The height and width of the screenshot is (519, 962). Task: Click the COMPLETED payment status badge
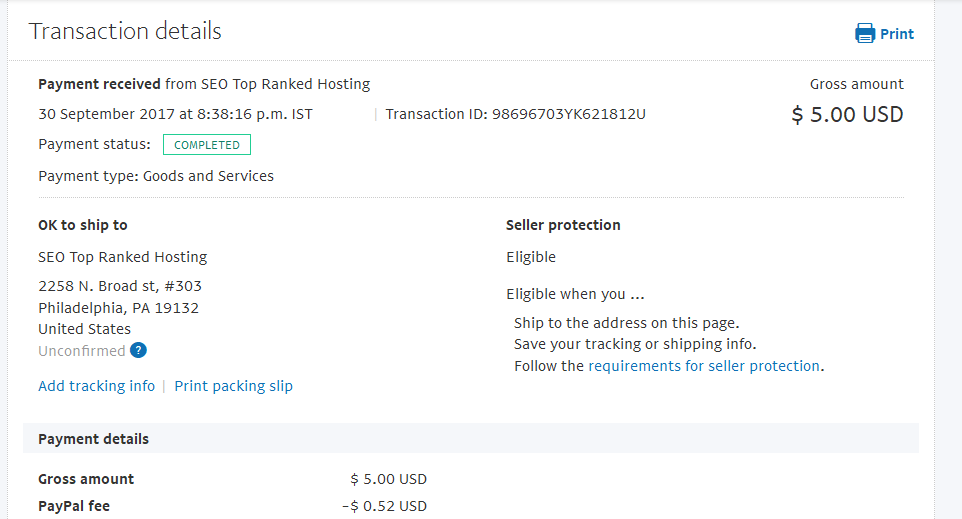pyautogui.click(x=207, y=145)
